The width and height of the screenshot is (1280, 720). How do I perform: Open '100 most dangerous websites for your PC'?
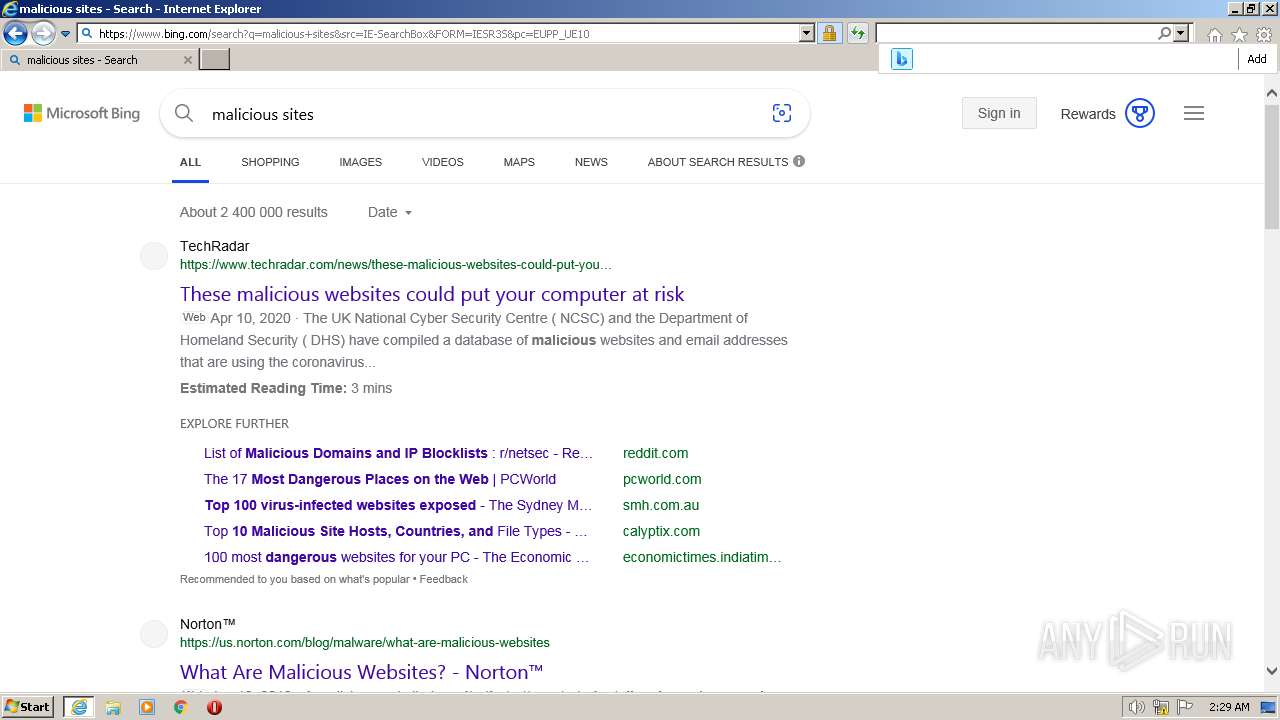(397, 557)
